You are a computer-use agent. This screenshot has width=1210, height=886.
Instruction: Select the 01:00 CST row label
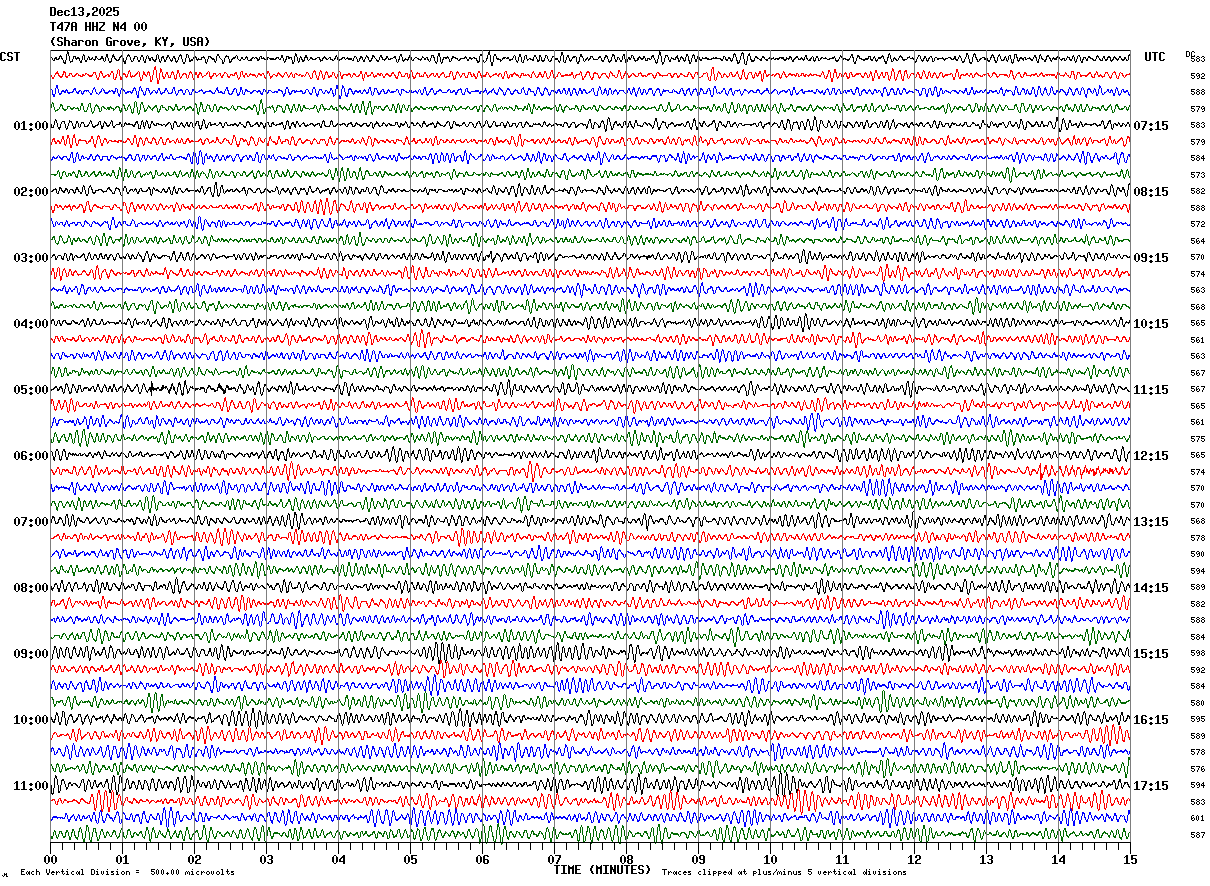point(31,126)
